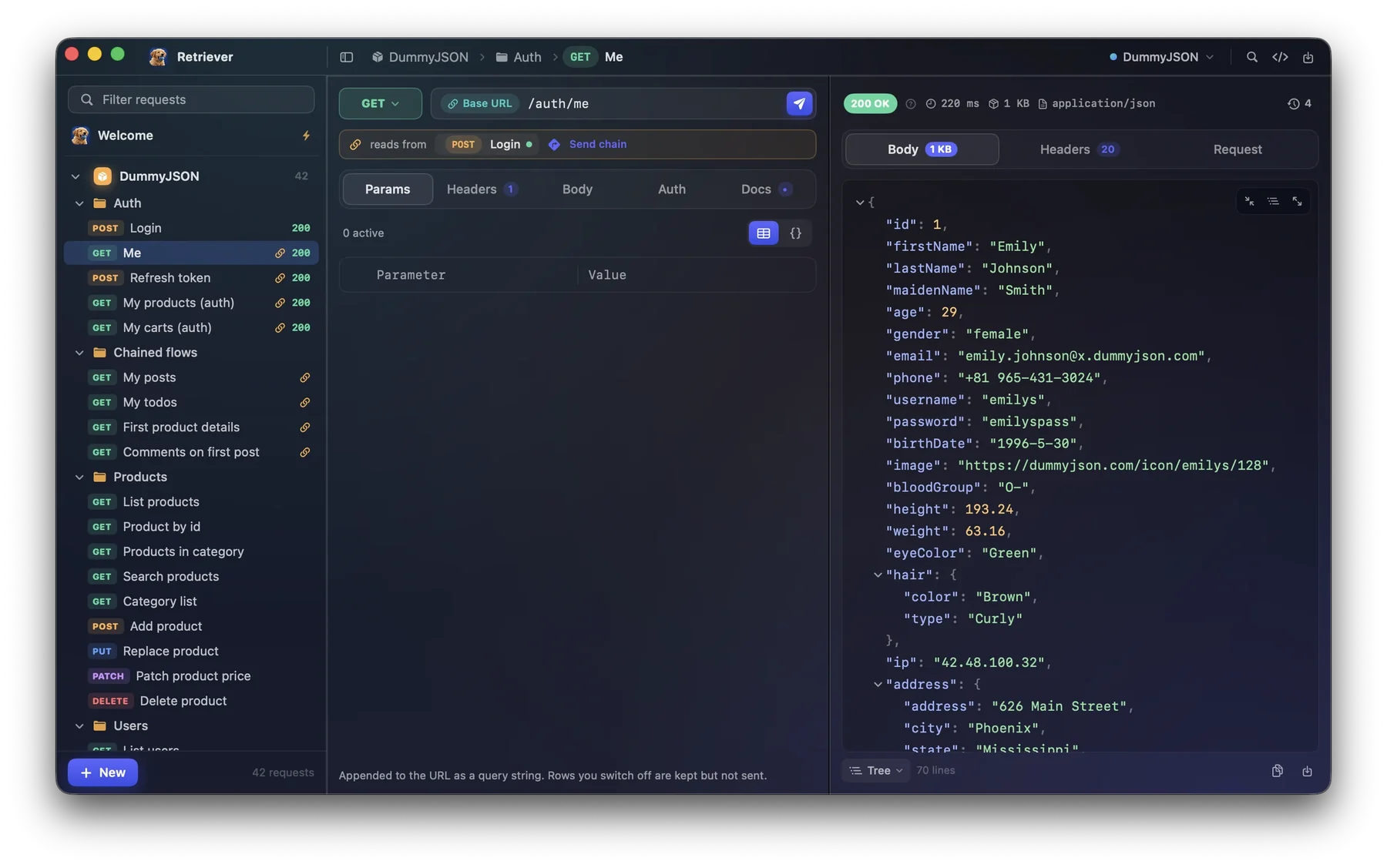Click the Retriever dog app logo
This screenshot has width=1387, height=868.
[158, 56]
